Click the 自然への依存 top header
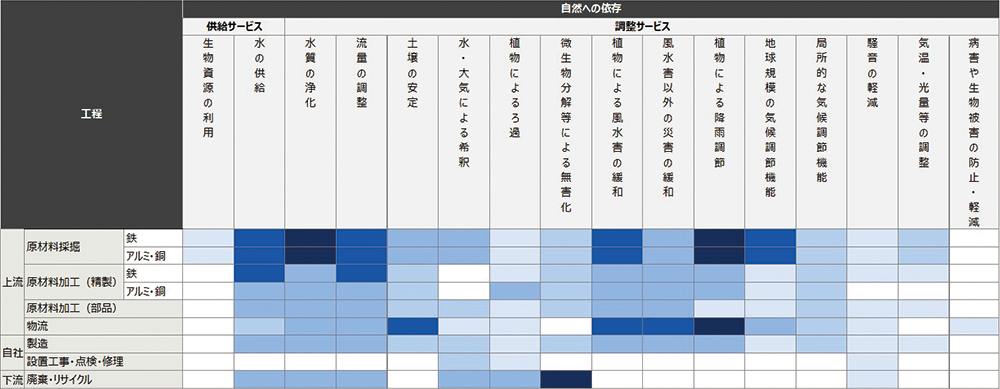This screenshot has width=1000, height=389. [x=591, y=9]
